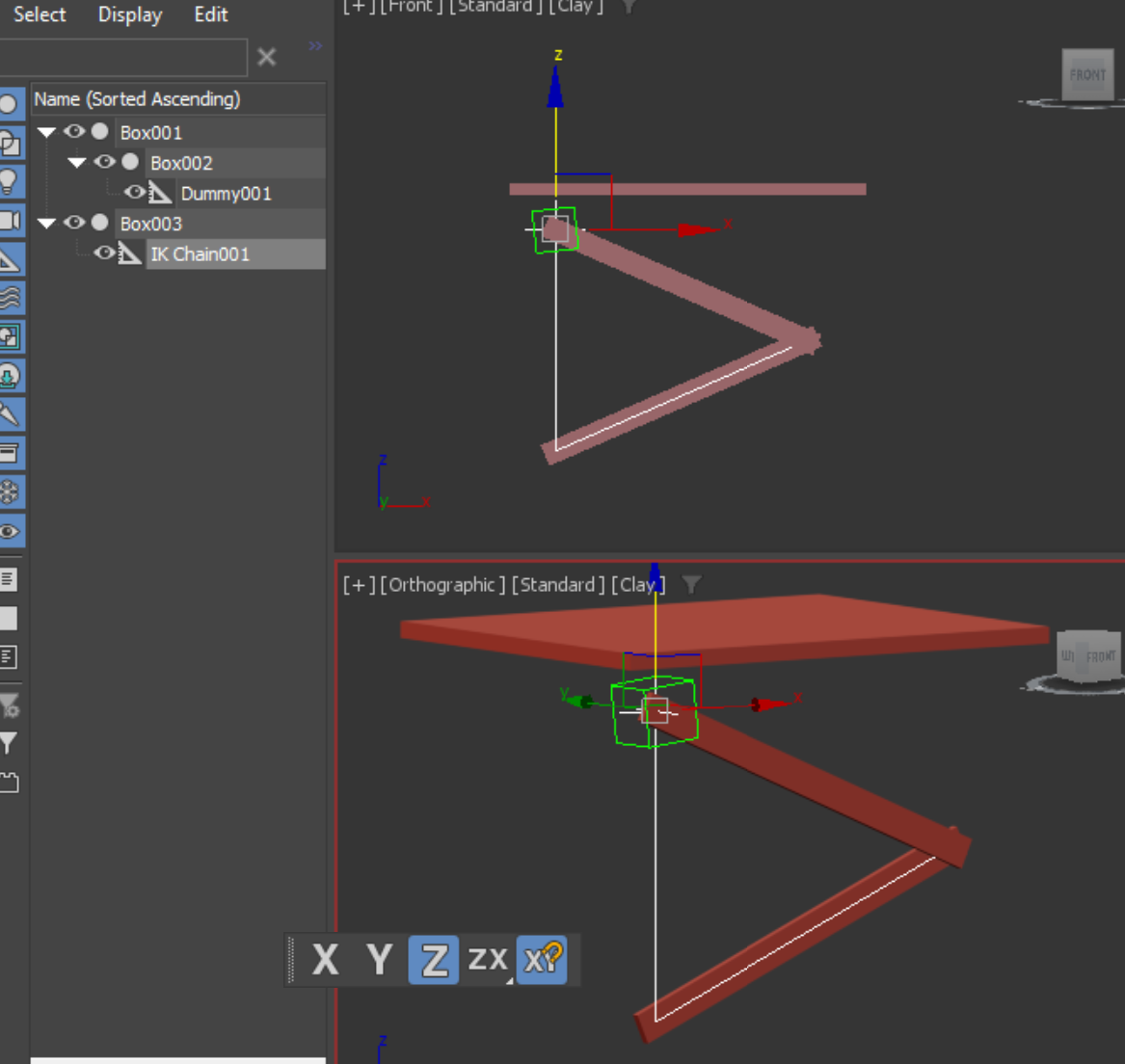Toggle Display Shapes filter icon

coord(10,144)
